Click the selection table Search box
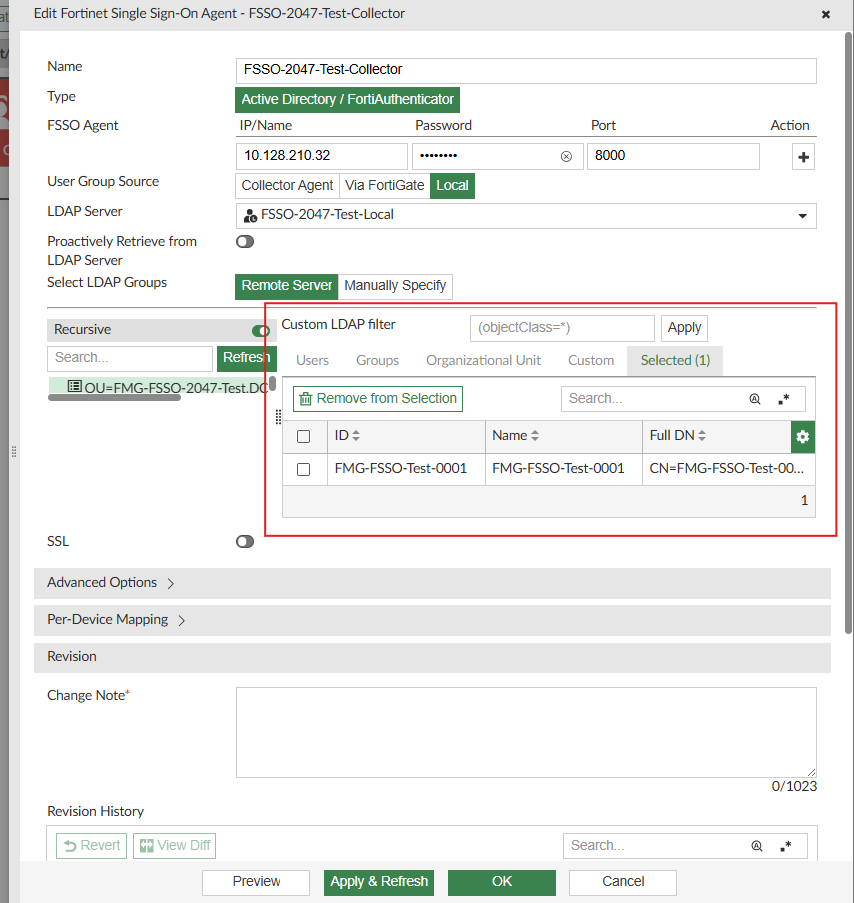Viewport: 854px width, 903px height. [683, 399]
